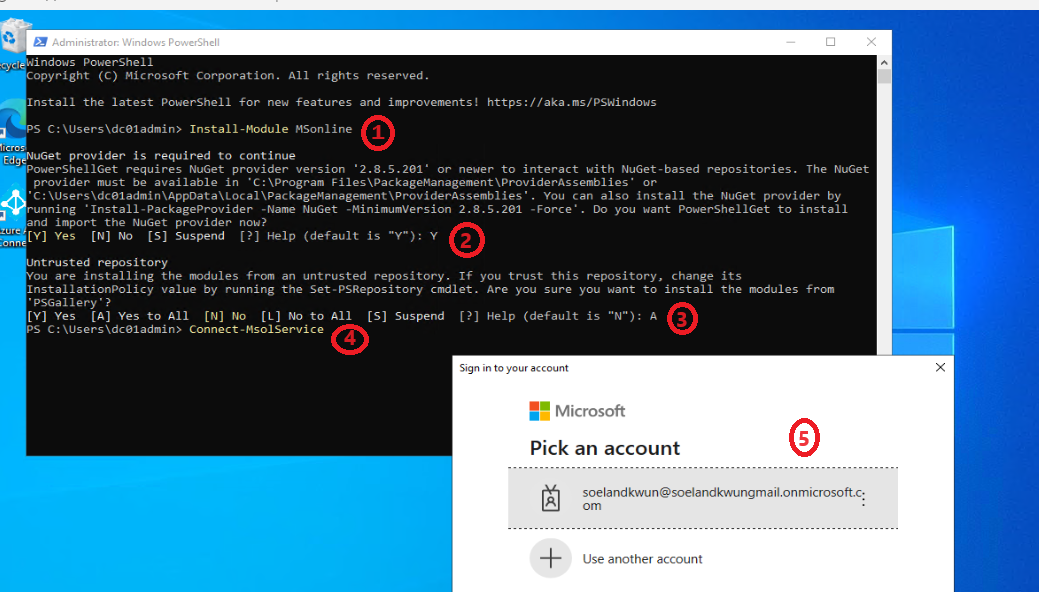
Task: Click the account badge icon beside soelandkwun
Action: 551,498
